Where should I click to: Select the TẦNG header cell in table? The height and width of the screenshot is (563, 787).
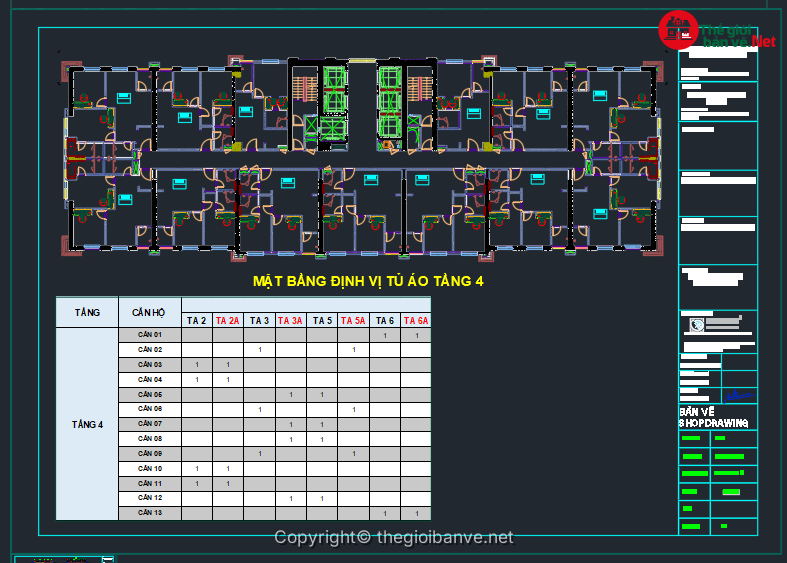click(x=87, y=312)
